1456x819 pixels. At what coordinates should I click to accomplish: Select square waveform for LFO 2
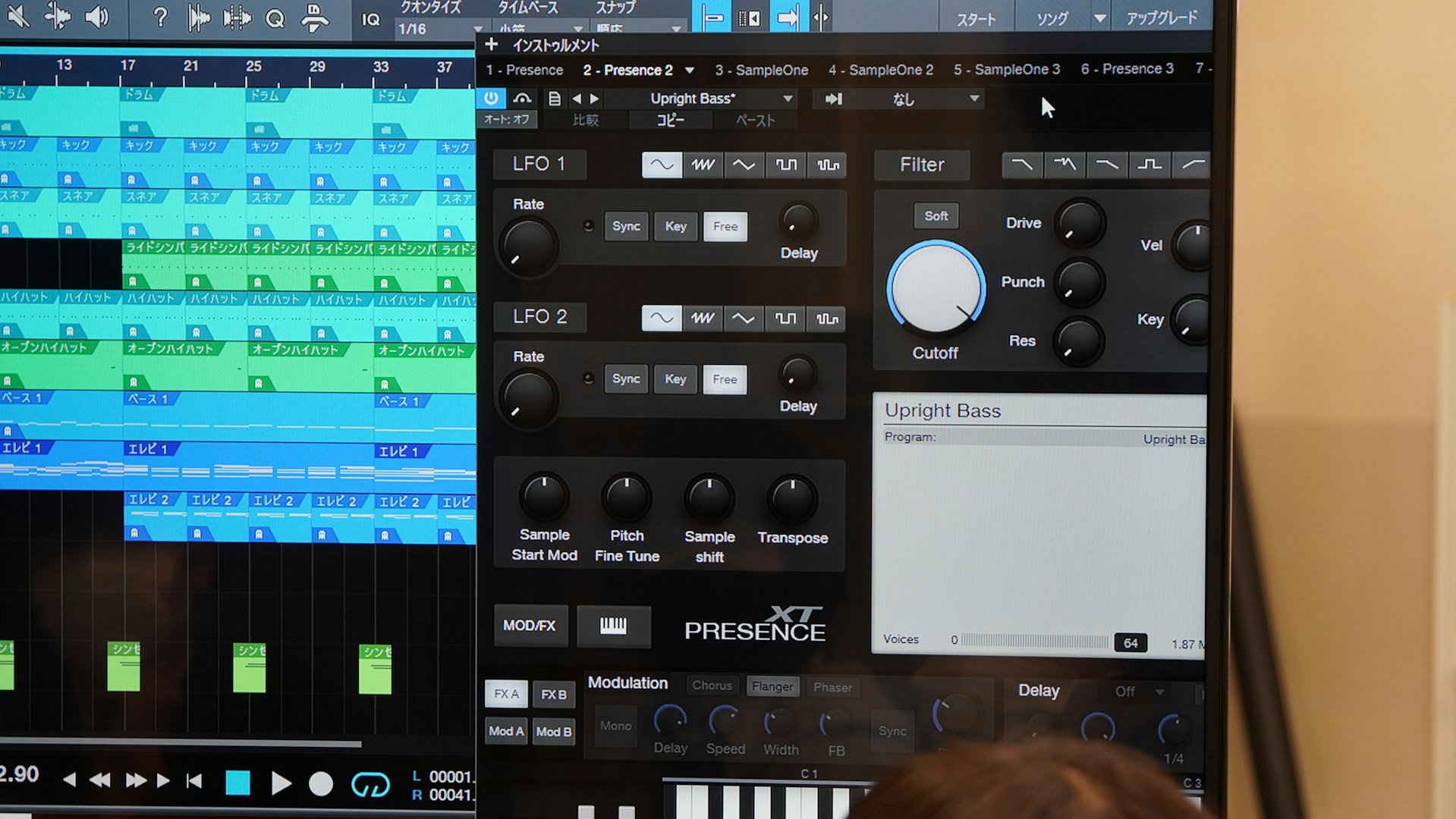pyautogui.click(x=785, y=318)
